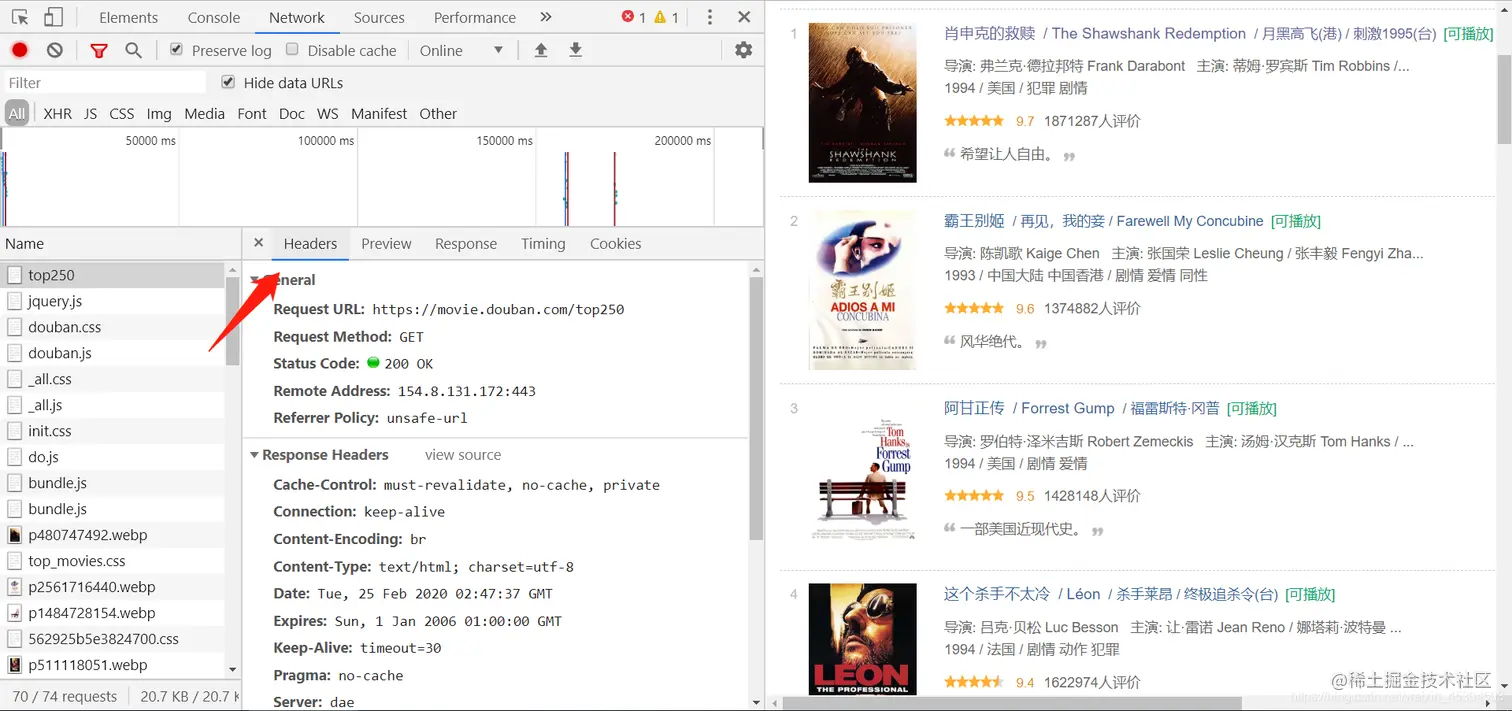Filter requests by Doc
Image resolution: width=1512 pixels, height=711 pixels.
tap(292, 114)
